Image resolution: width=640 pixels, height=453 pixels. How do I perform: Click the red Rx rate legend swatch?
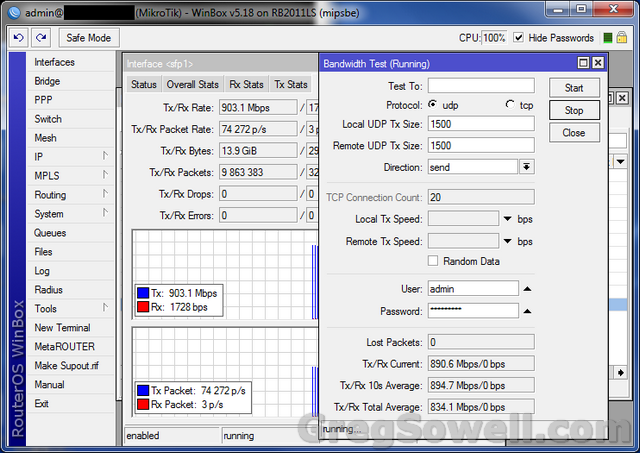coord(143,307)
